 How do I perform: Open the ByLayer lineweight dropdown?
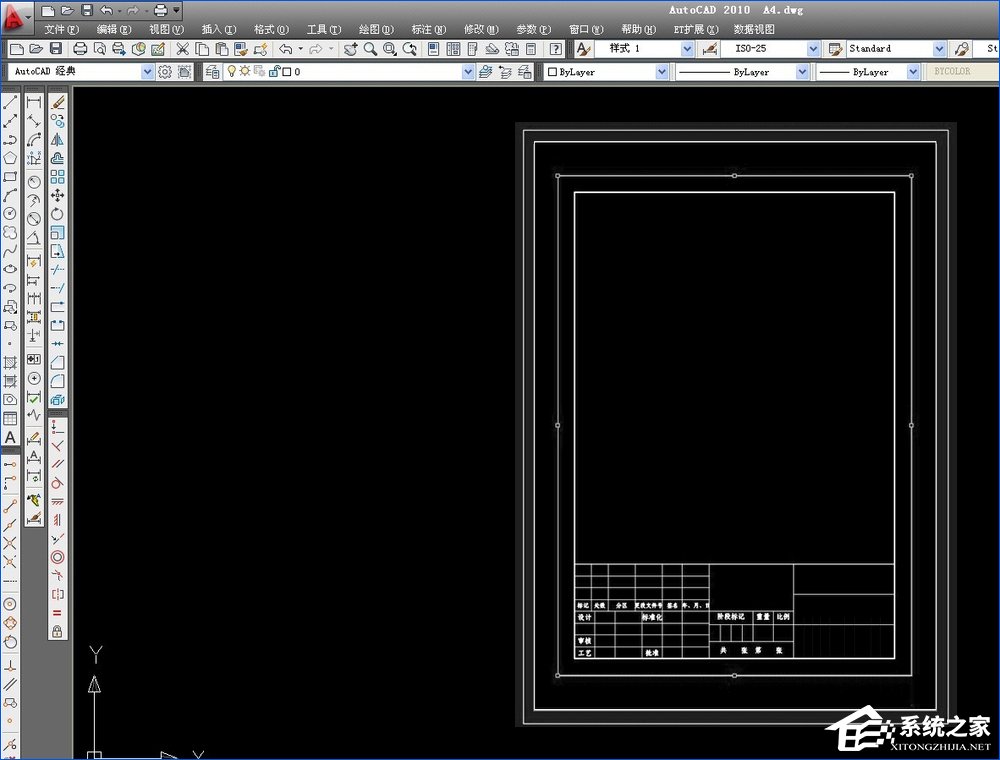pos(913,72)
